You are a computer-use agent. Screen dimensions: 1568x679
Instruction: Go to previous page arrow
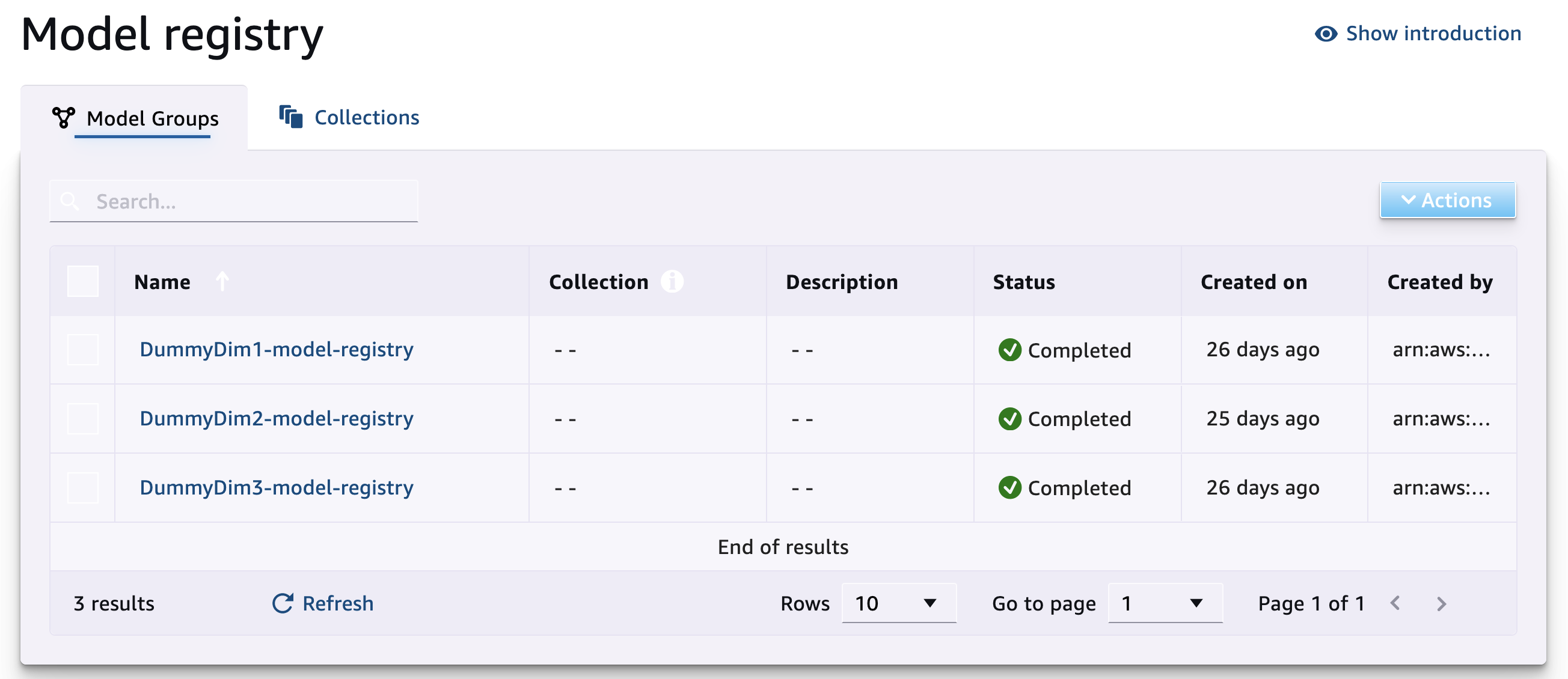tap(1395, 603)
